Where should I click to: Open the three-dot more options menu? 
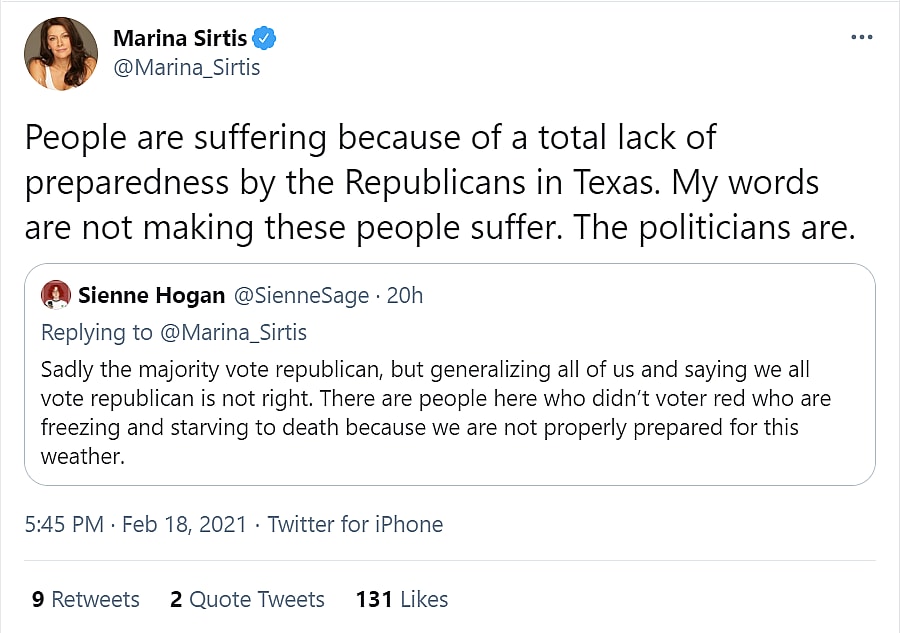pyautogui.click(x=861, y=37)
